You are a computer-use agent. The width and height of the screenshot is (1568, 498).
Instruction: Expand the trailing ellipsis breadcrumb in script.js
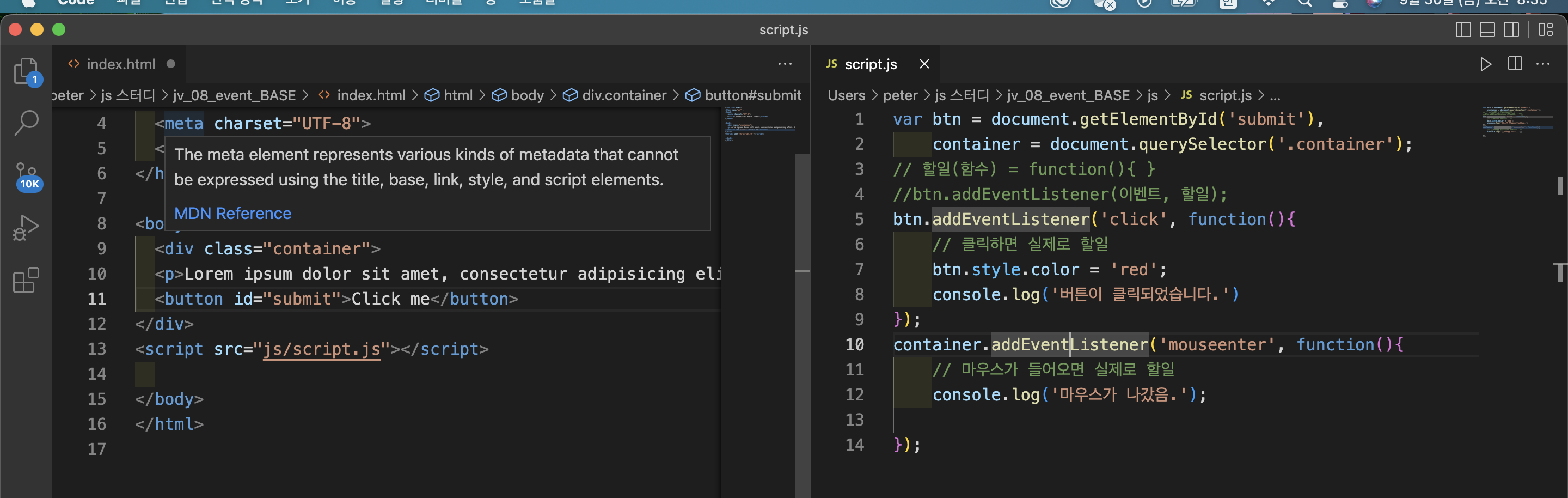pyautogui.click(x=1275, y=95)
